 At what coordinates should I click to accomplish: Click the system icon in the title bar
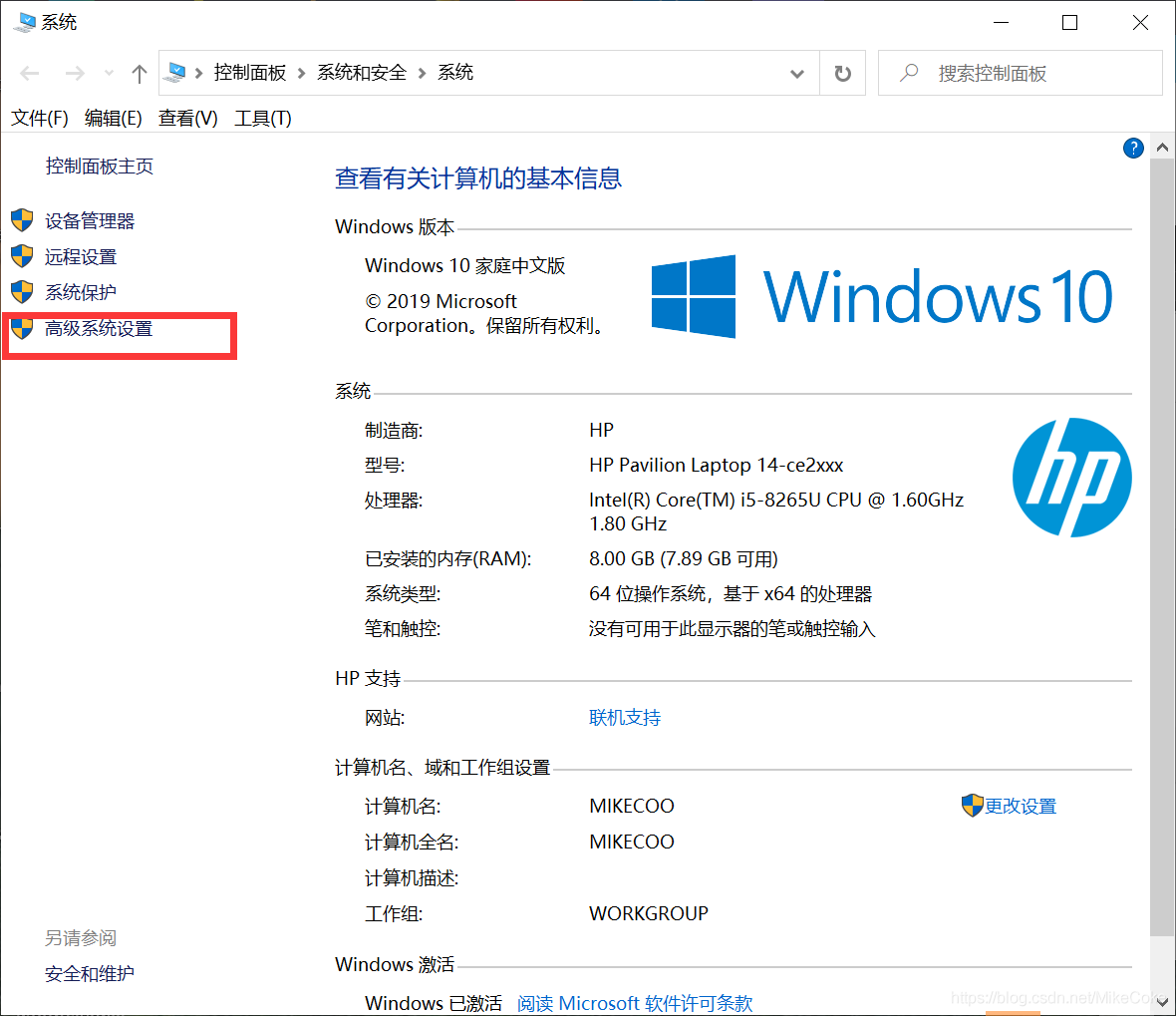(24, 22)
